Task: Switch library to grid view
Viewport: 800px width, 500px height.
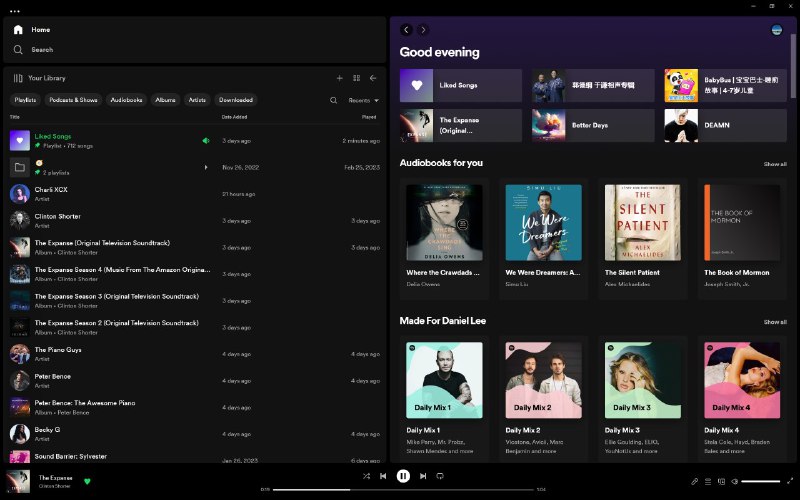Action: [x=357, y=78]
